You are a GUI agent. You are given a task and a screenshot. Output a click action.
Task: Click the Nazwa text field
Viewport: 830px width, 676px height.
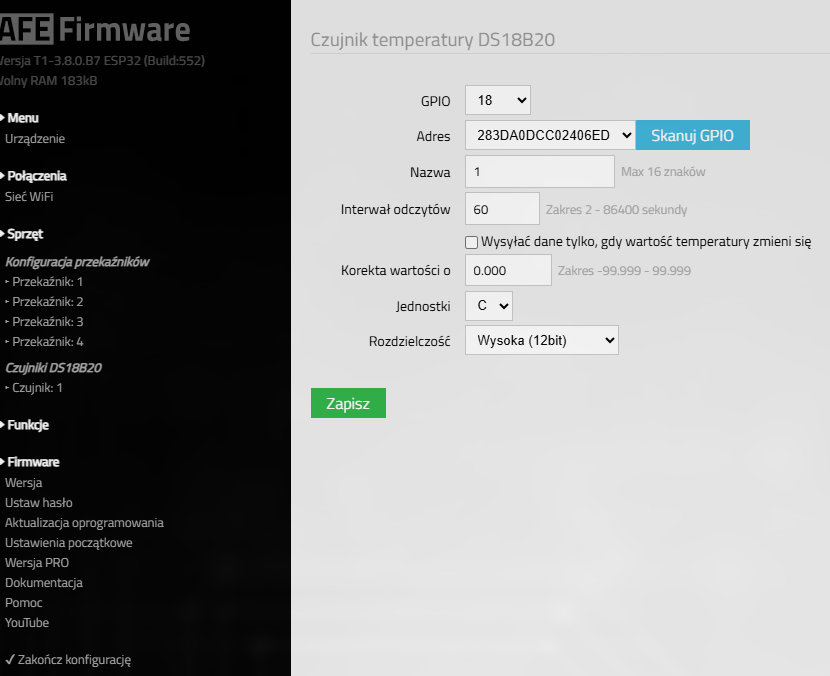[x=539, y=171]
